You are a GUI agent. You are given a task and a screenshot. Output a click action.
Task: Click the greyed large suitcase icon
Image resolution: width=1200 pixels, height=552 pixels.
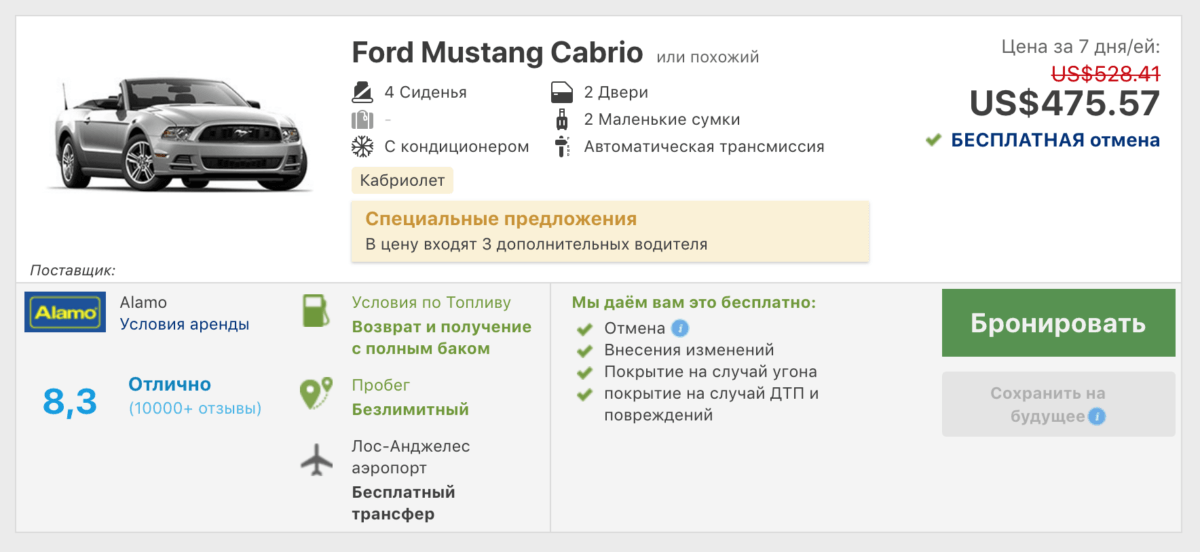coord(362,120)
